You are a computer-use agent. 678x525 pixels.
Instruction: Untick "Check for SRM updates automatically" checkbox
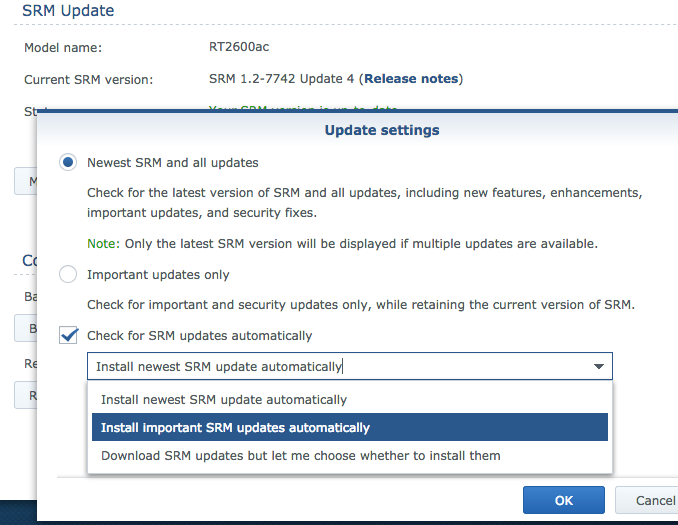pos(68,335)
